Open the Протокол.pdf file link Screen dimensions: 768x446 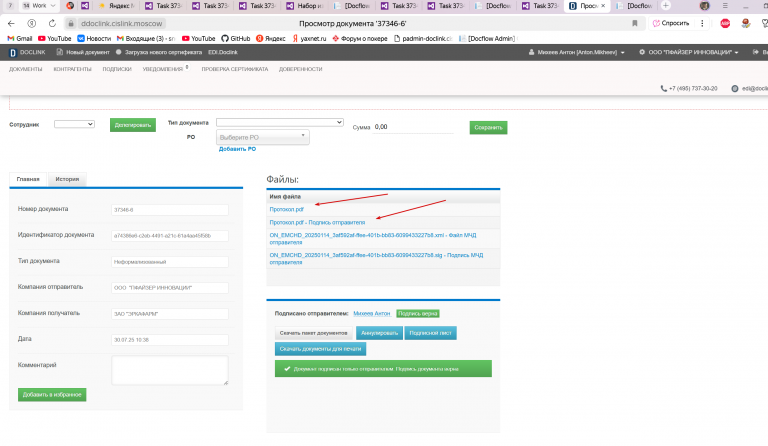pos(287,210)
